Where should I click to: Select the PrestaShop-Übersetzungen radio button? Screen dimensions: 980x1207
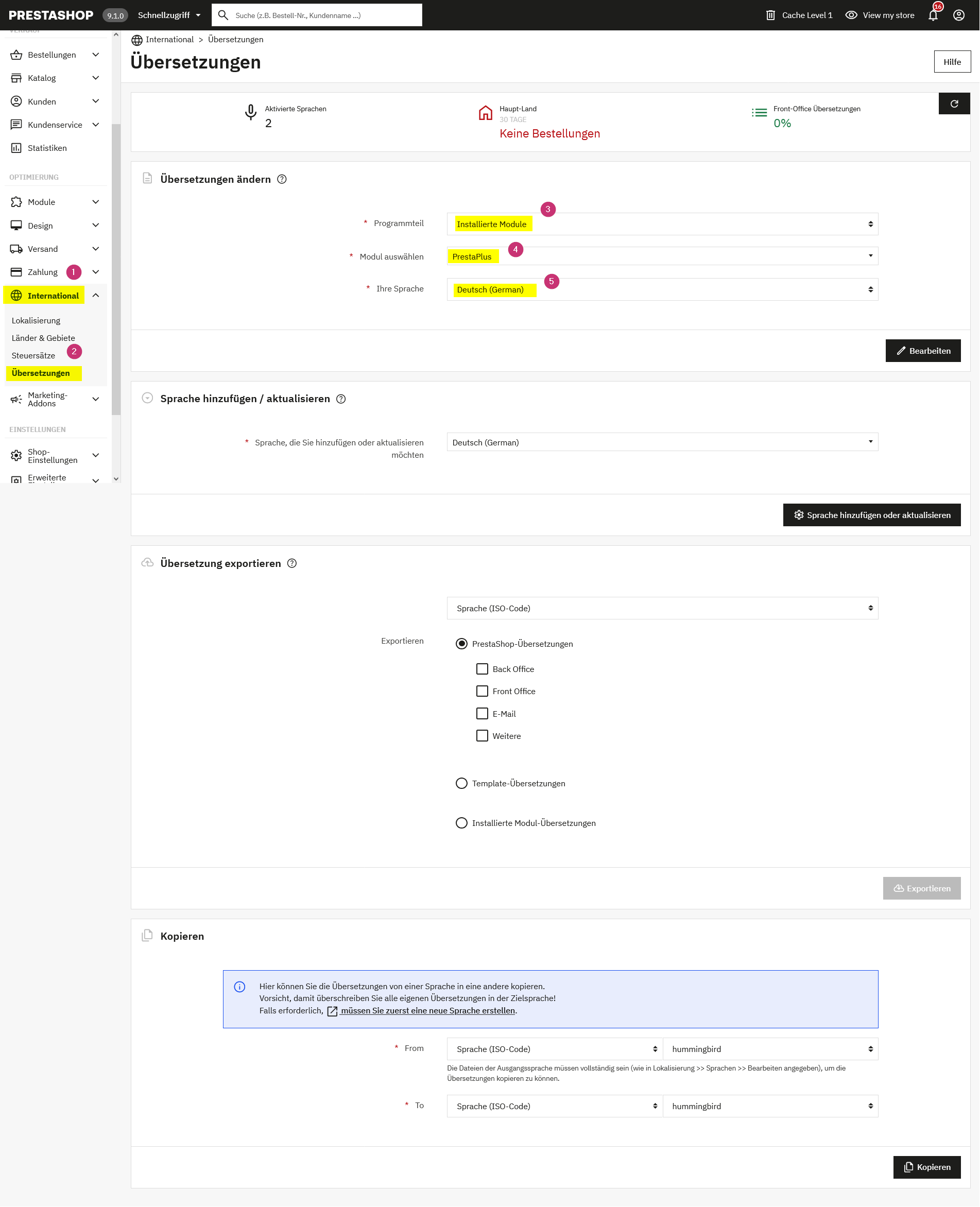coord(462,644)
